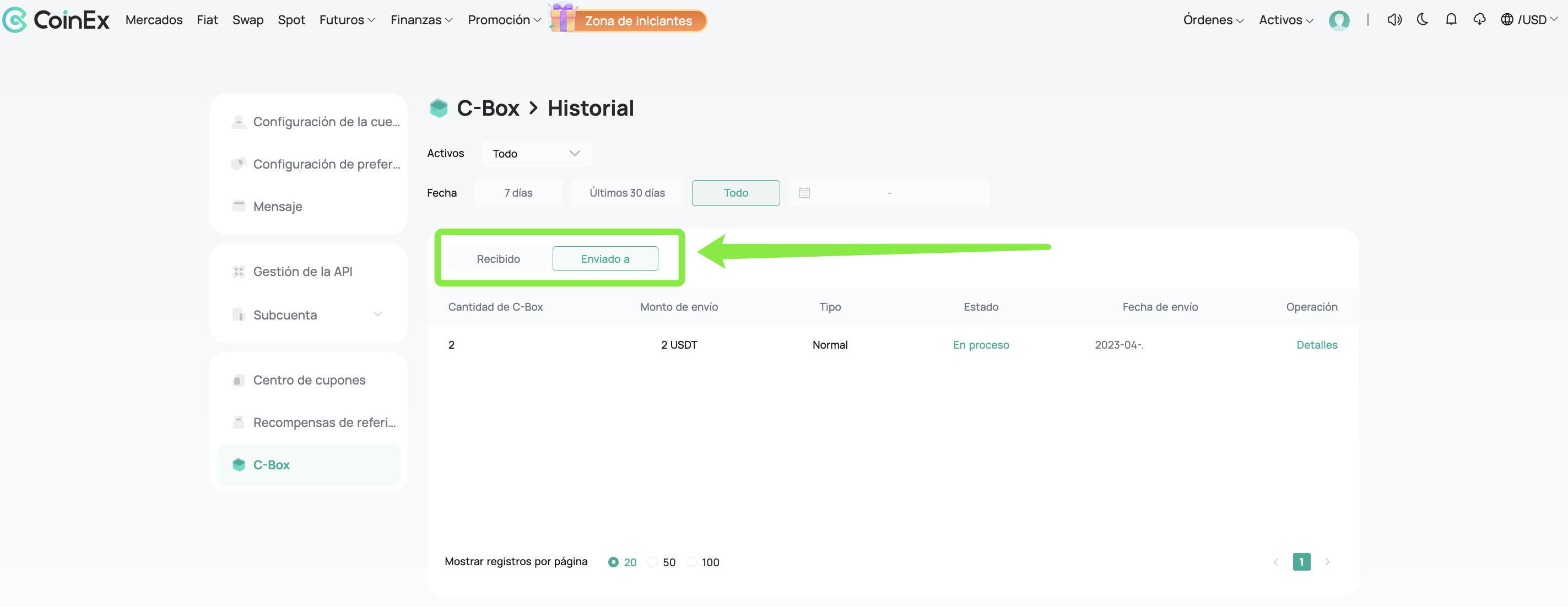Click the Zona de iniciantes banner
Screen dimensions: 1568x607
click(x=639, y=21)
